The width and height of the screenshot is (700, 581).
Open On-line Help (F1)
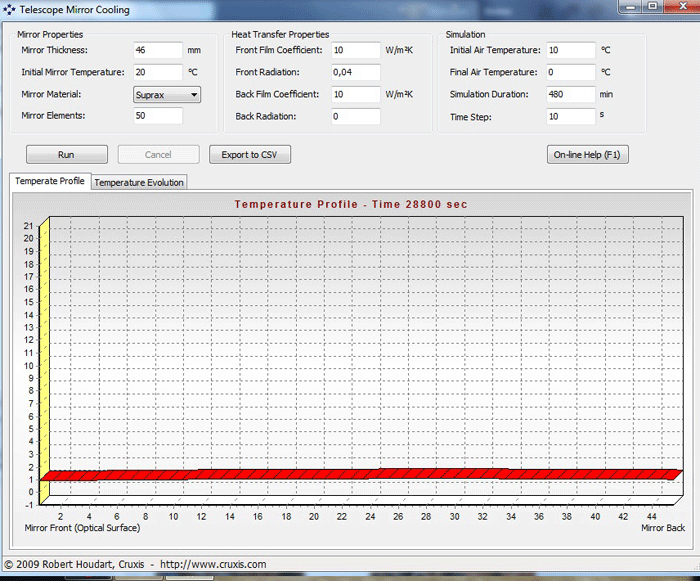[588, 155]
